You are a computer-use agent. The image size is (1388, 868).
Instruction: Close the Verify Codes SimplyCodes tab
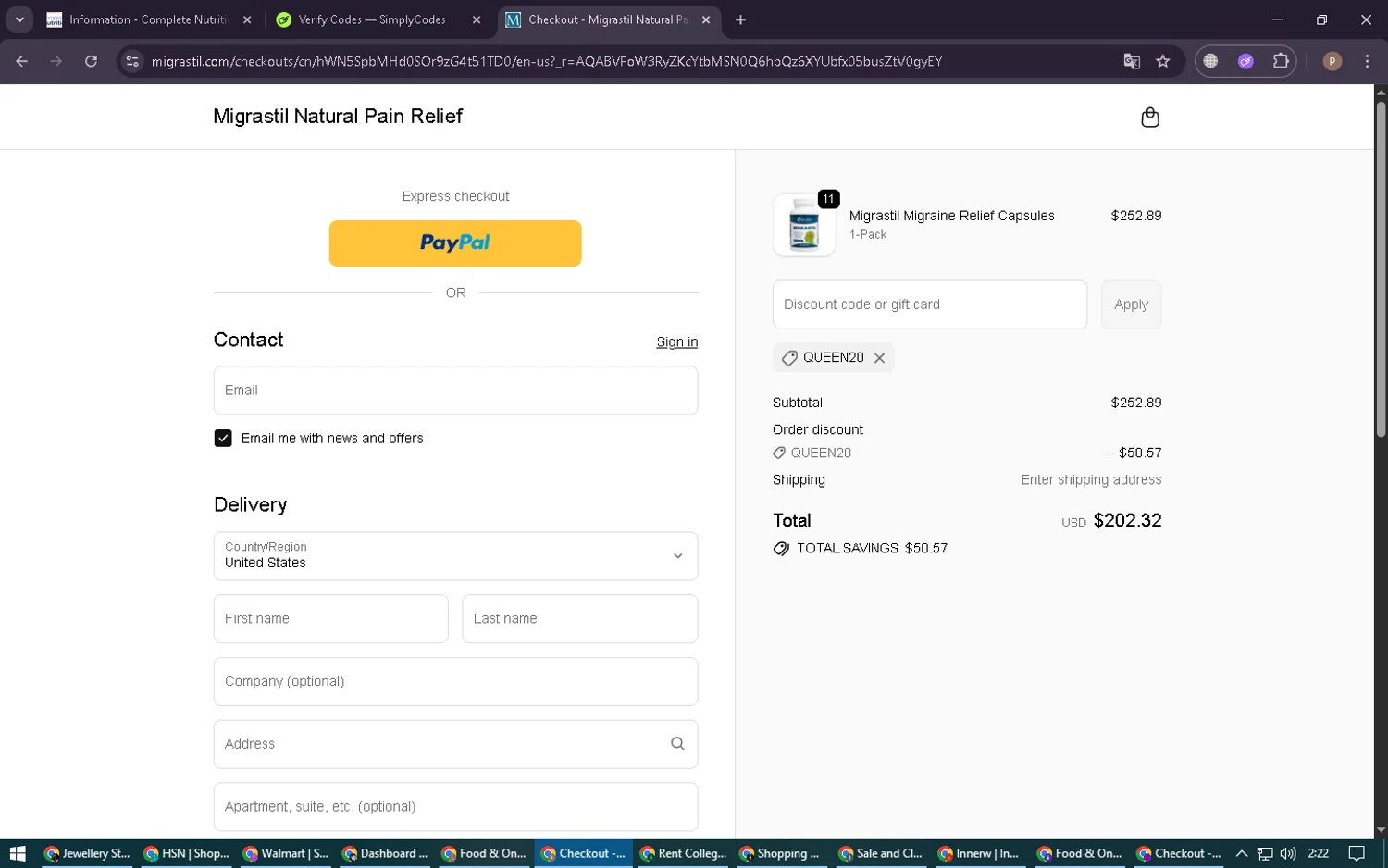pyautogui.click(x=477, y=19)
